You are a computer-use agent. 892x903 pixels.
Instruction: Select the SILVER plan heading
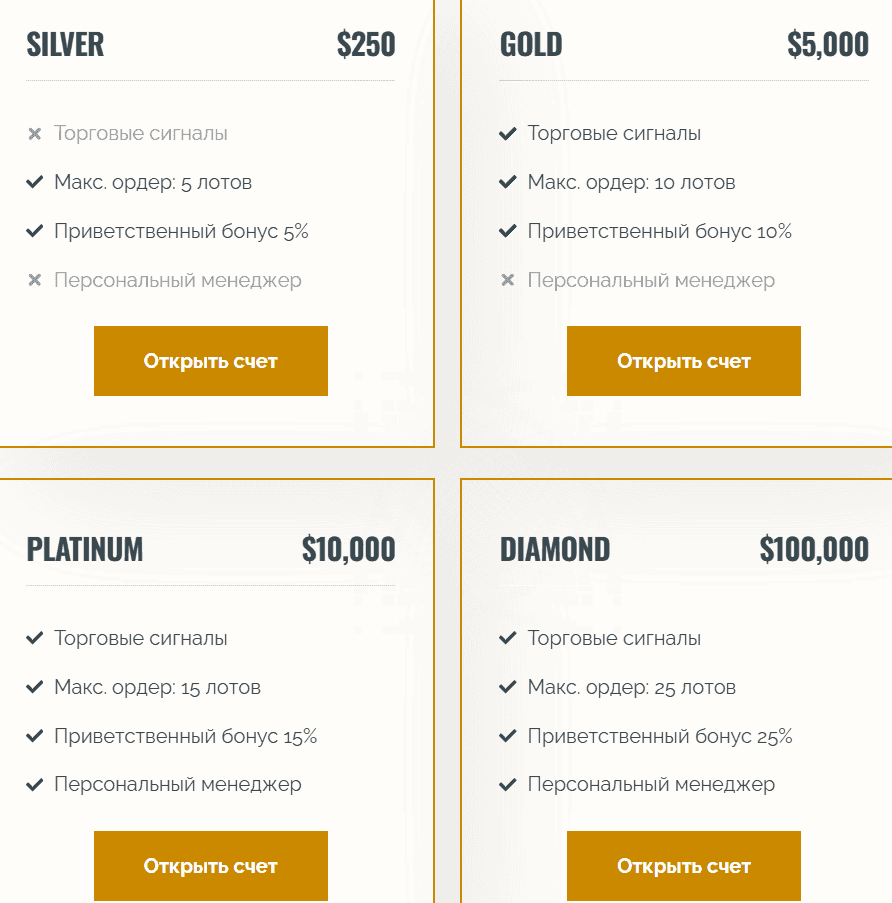pos(65,45)
